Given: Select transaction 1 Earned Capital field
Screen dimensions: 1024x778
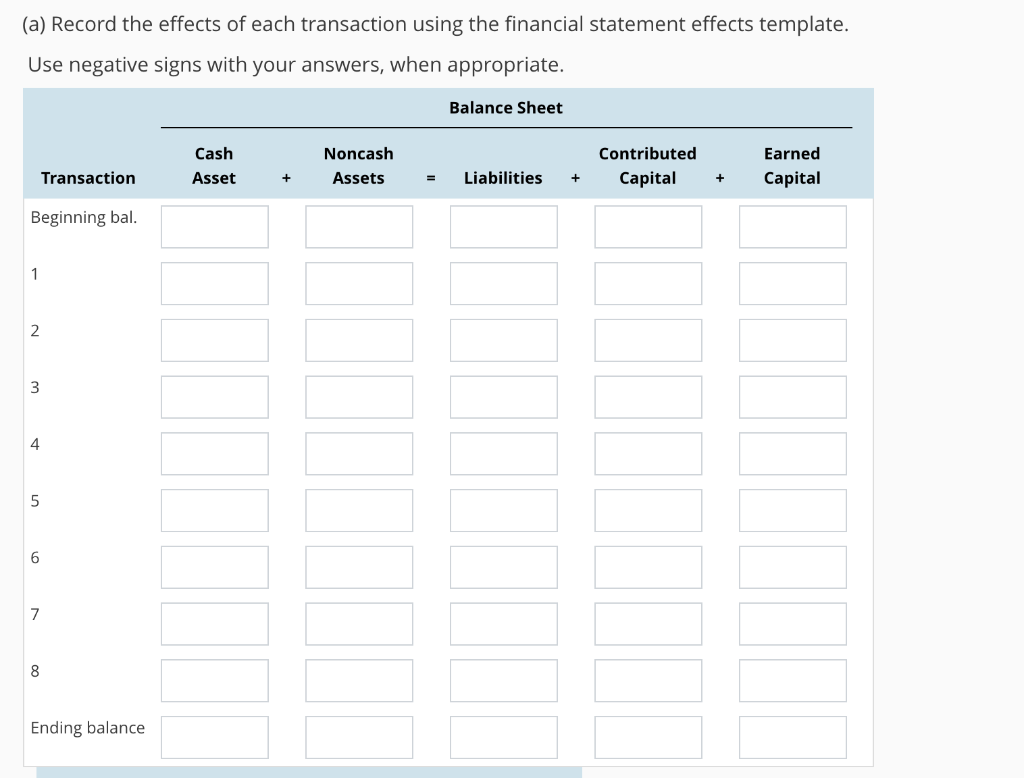Looking at the screenshot, I should (792, 283).
